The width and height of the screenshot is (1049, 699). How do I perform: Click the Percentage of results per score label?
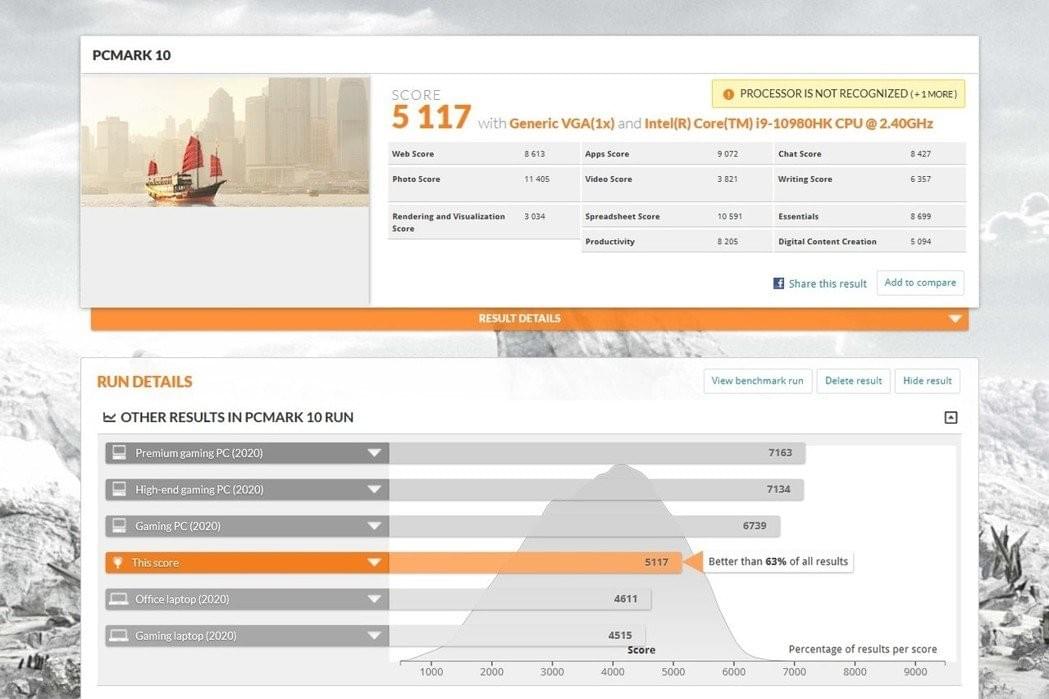point(862,649)
